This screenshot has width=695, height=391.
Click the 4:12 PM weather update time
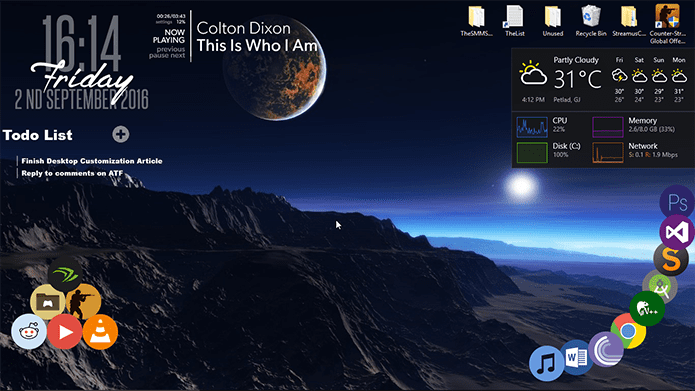[x=533, y=100]
